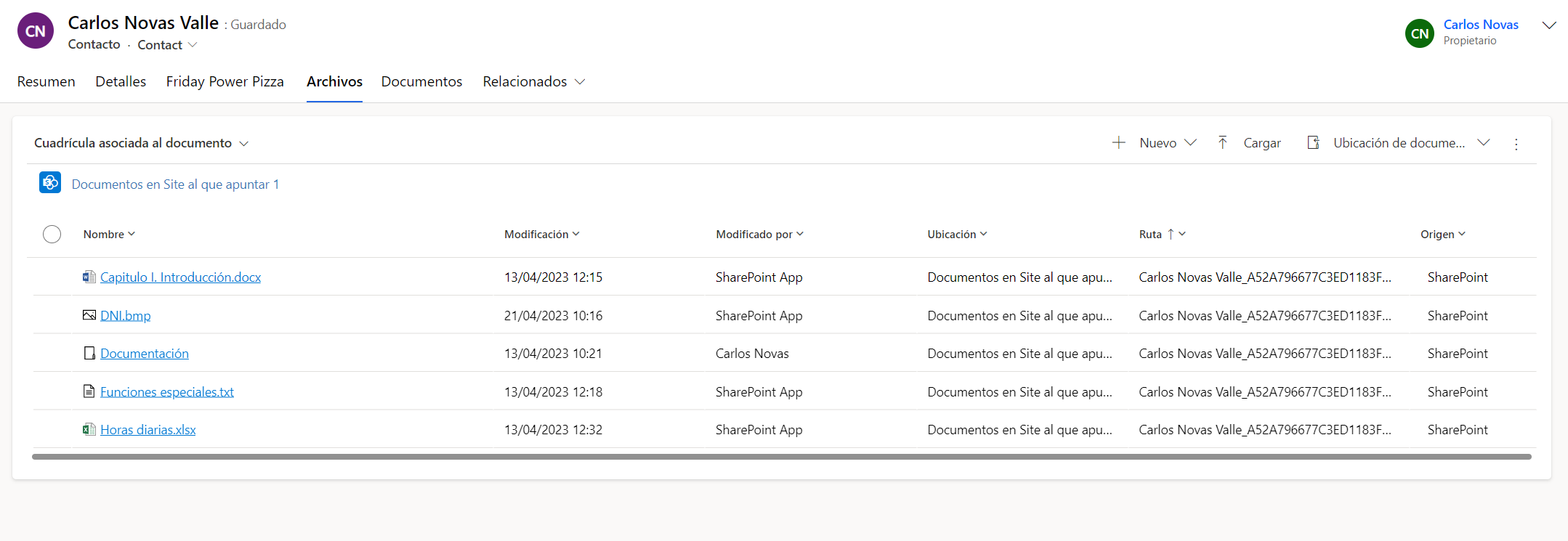Click SharePoint origin in Funciones especiales.txt row
This screenshot has width=1568, height=541.
(x=1458, y=391)
